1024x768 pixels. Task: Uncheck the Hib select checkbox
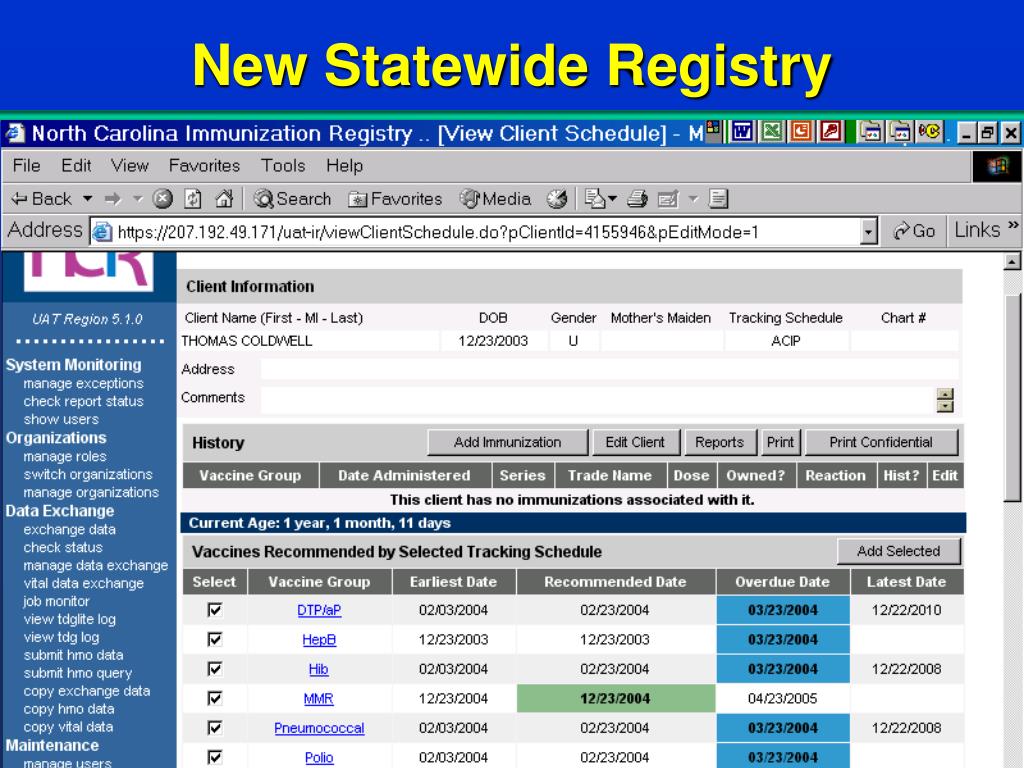[215, 668]
